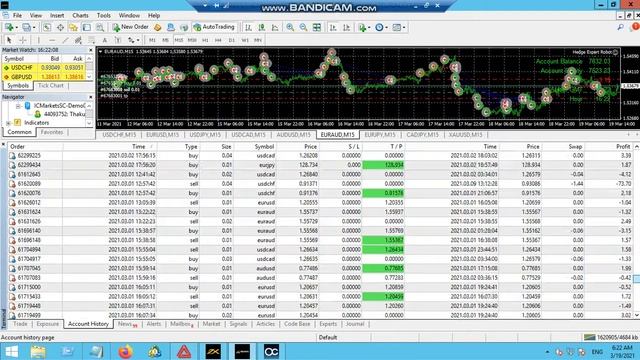Open the Periods clock dropdown

381,27
